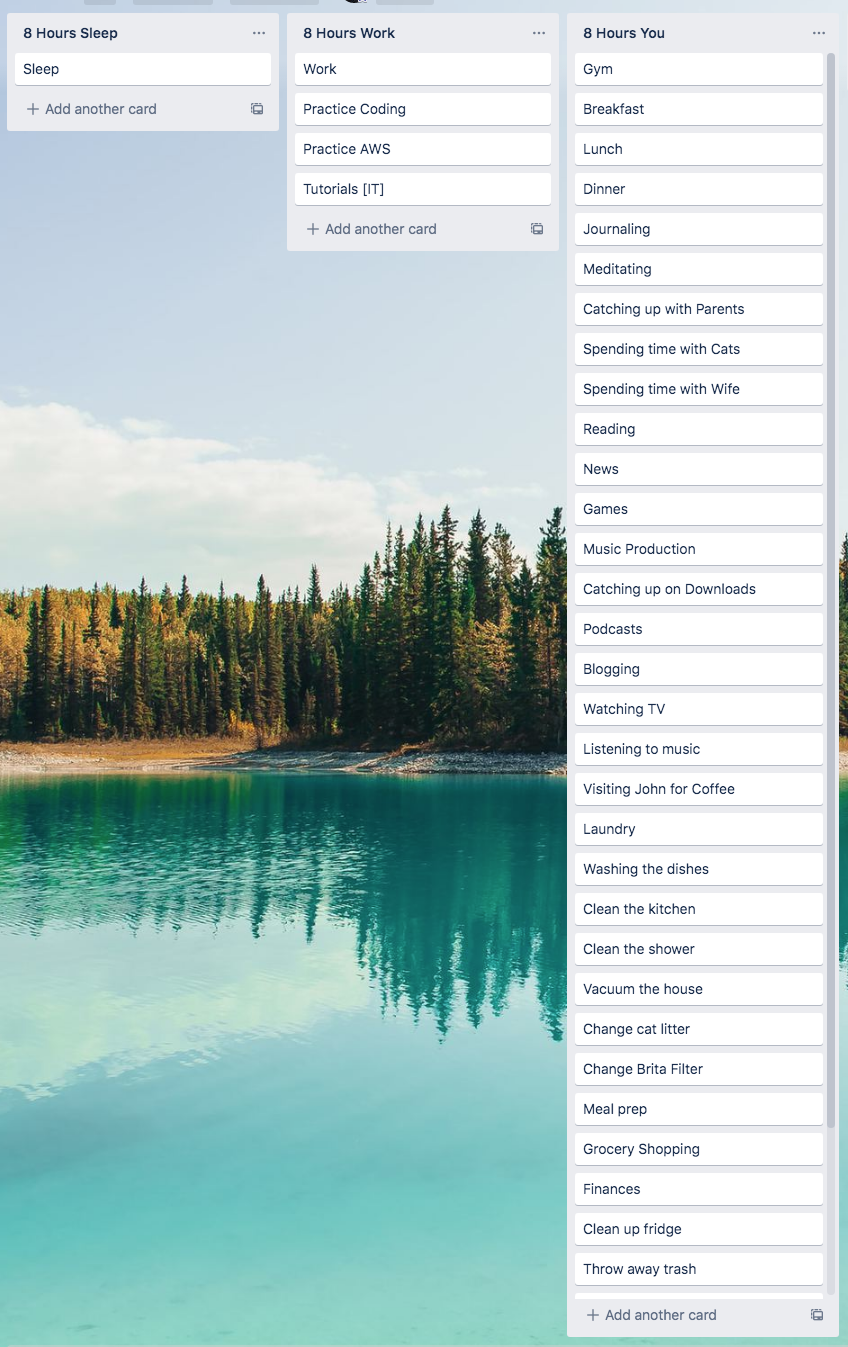Open the Meal prep card
Image resolution: width=848 pixels, height=1347 pixels.
point(699,1109)
